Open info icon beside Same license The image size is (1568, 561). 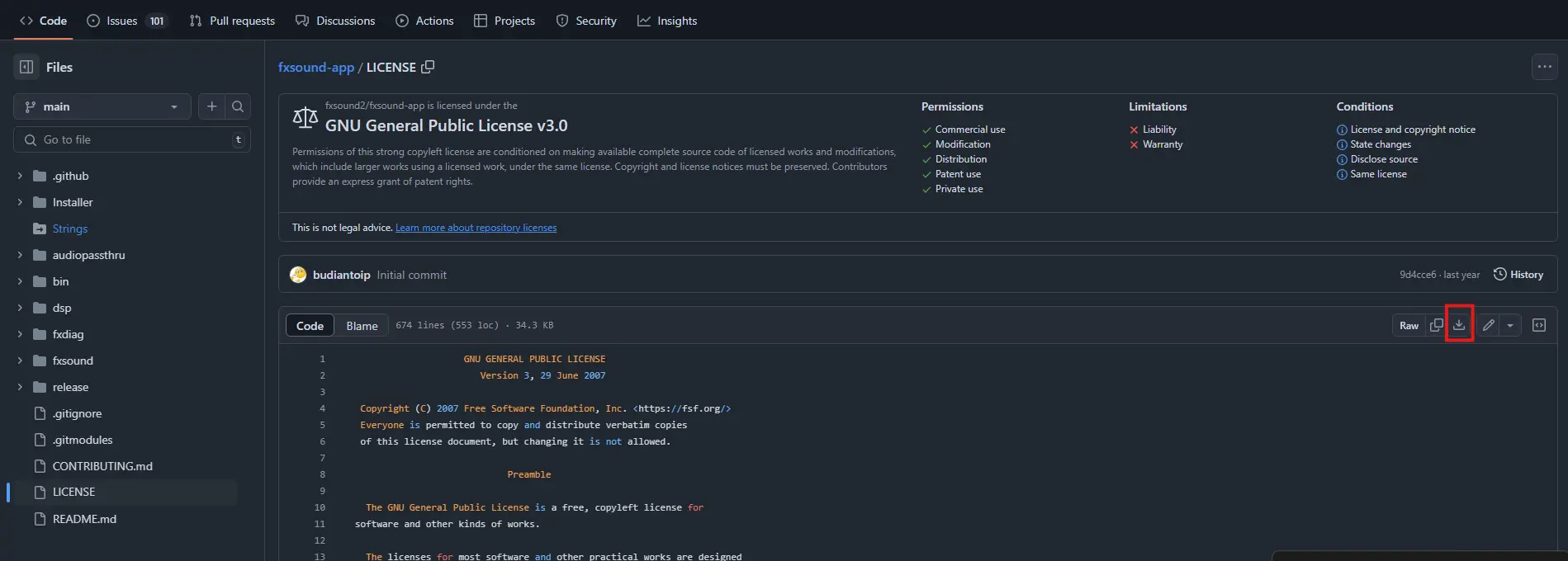(x=1342, y=175)
